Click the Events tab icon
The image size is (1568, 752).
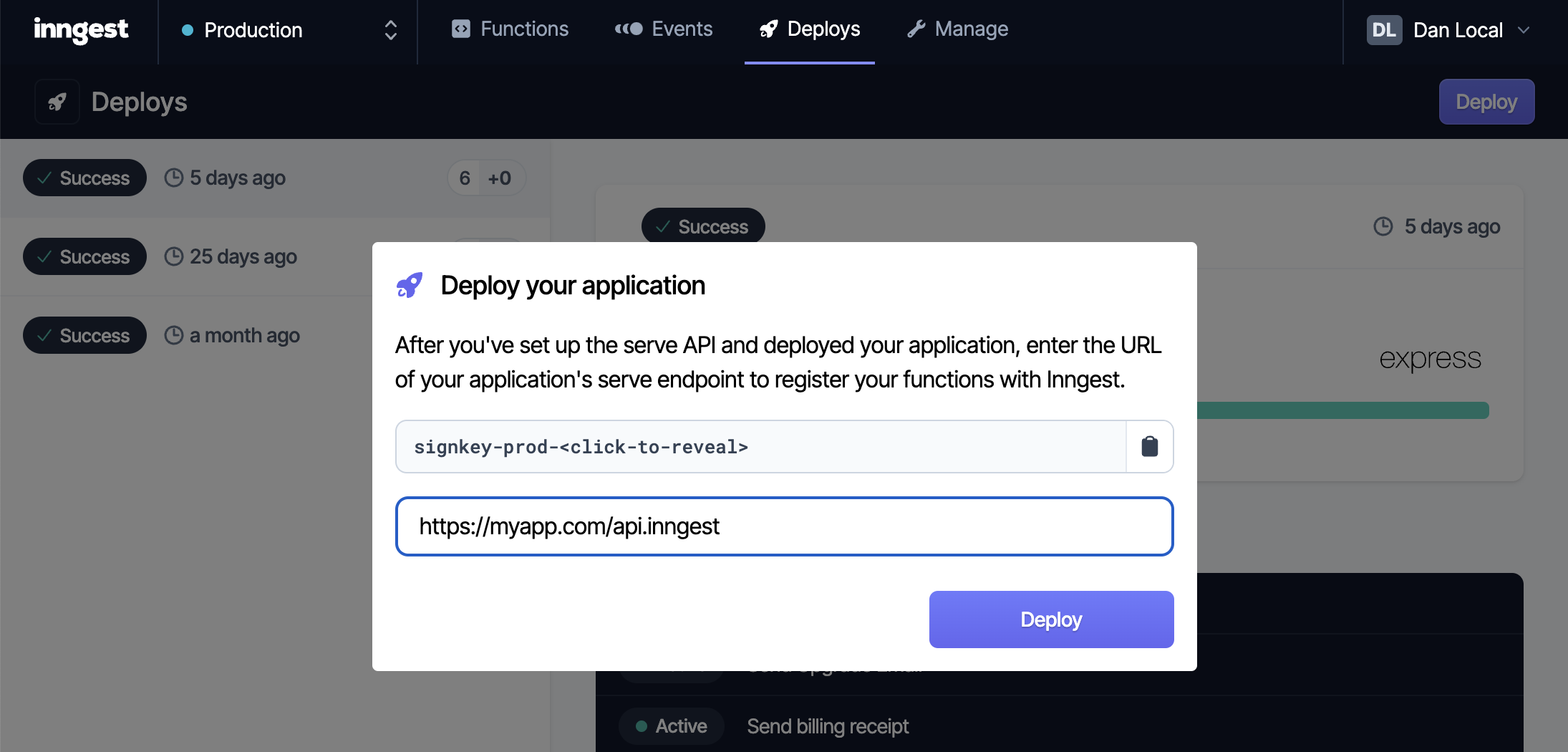click(x=629, y=29)
